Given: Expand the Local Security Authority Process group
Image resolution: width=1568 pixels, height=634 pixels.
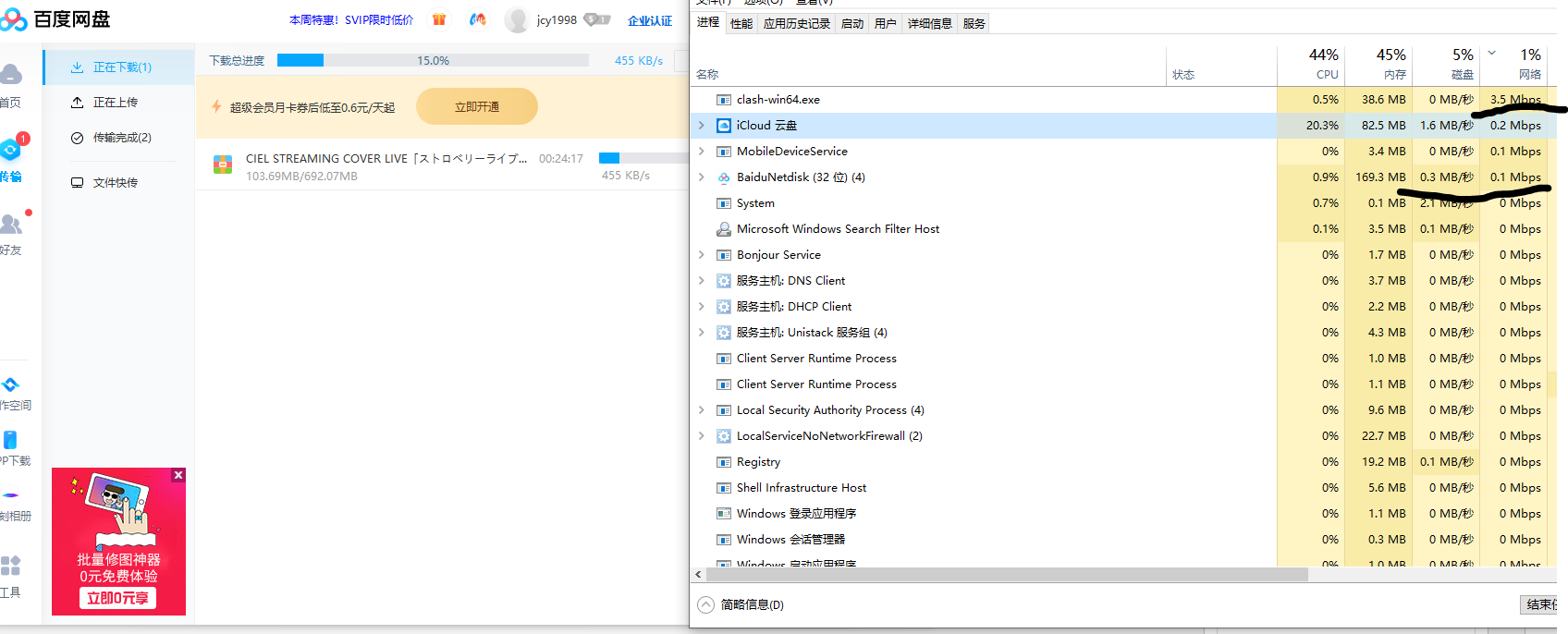Looking at the screenshot, I should pos(702,410).
